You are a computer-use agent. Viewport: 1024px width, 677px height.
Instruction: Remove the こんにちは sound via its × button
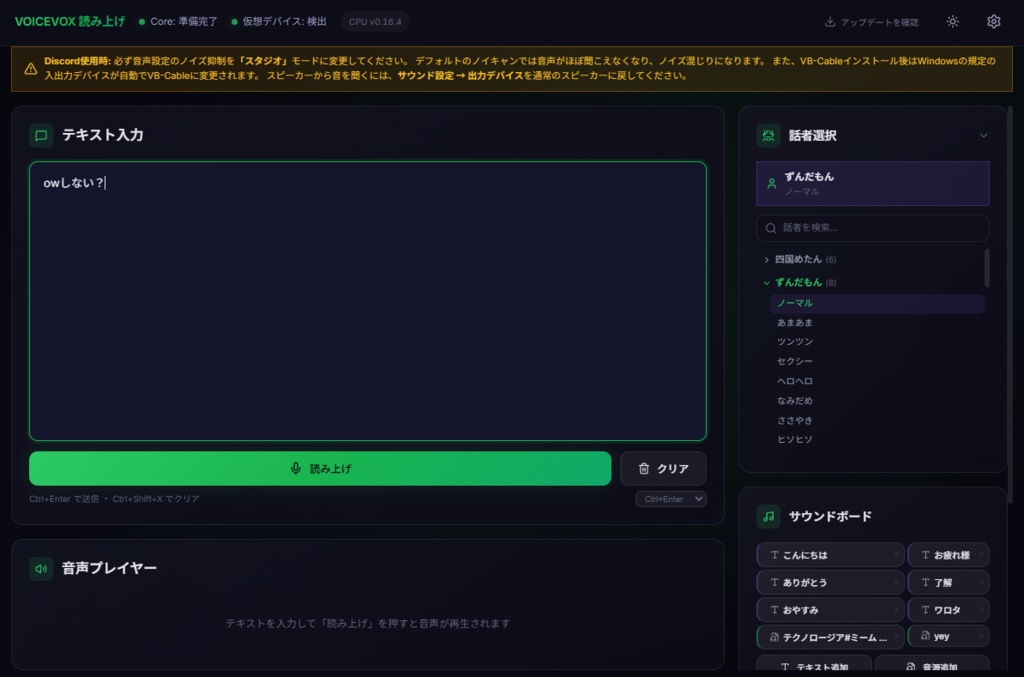pyautogui.click(x=897, y=554)
